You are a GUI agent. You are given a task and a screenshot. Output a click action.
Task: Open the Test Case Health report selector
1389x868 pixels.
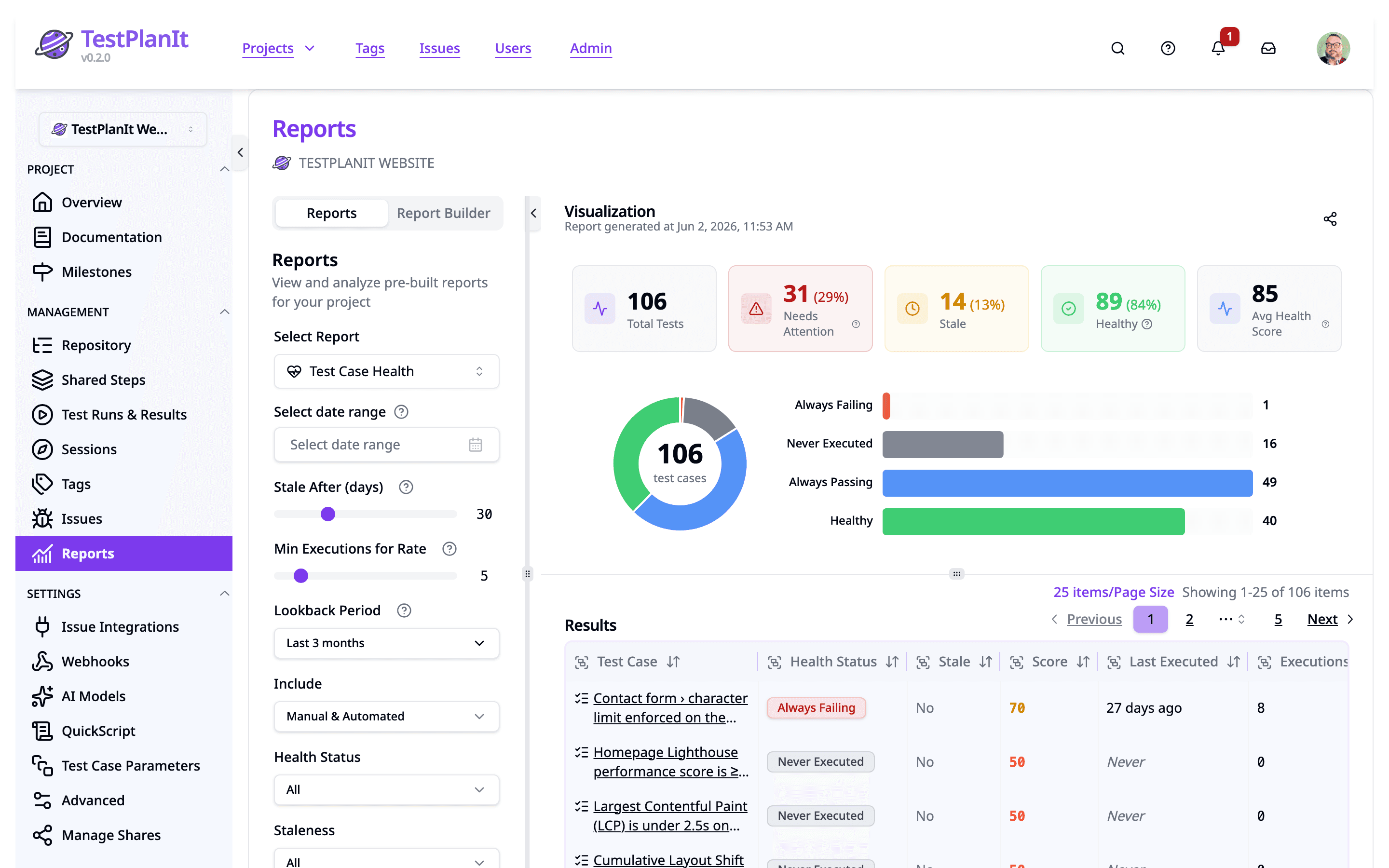click(x=386, y=371)
